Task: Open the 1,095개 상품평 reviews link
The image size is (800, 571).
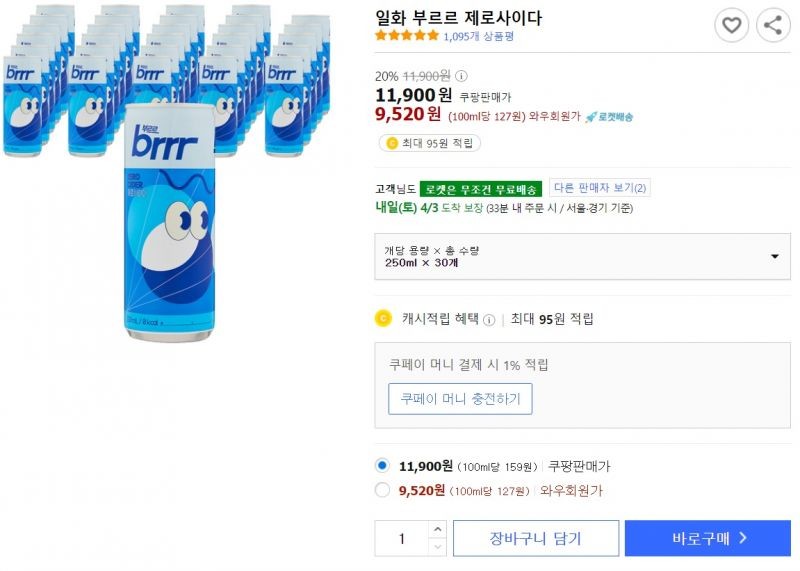Action: pos(479,36)
